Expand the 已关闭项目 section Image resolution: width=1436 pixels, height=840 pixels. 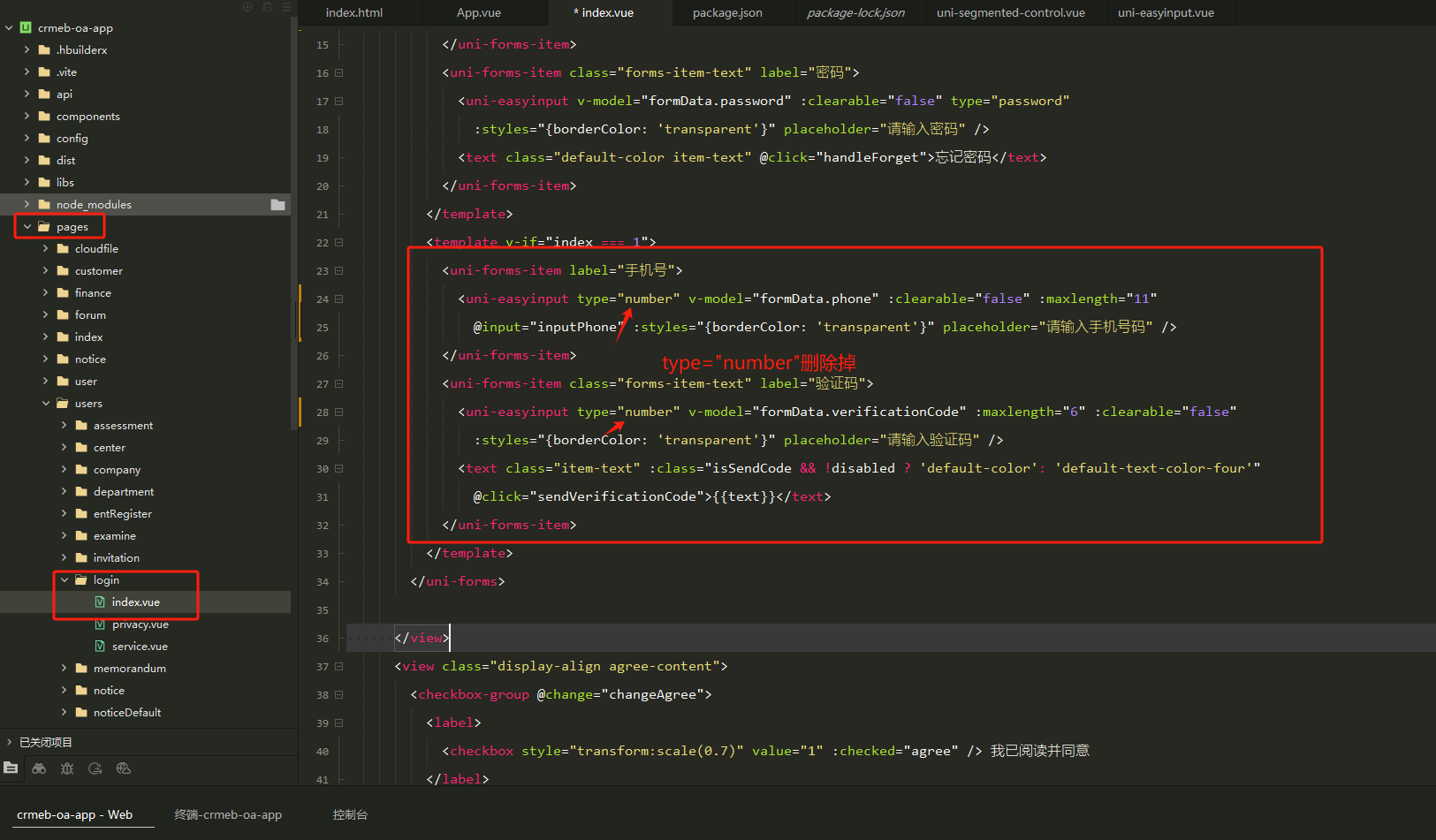tap(10, 742)
